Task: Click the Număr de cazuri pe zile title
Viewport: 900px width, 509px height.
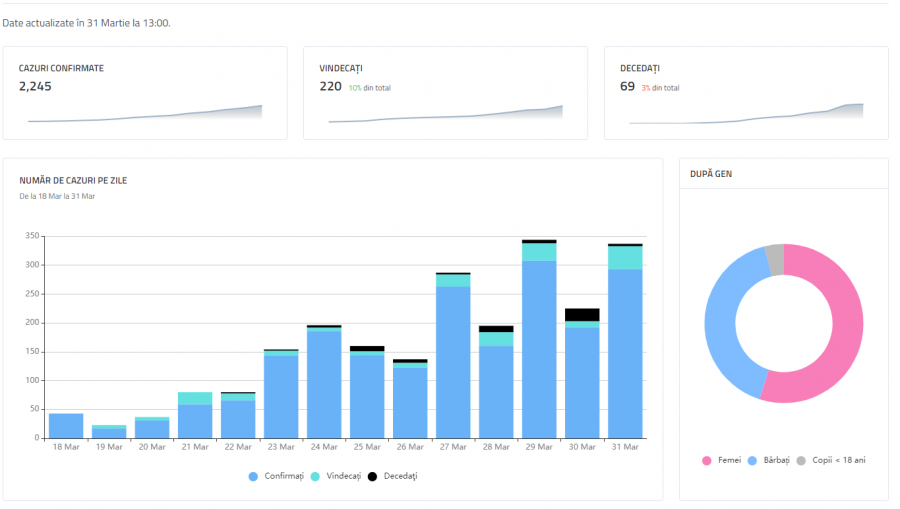Action: [73, 180]
